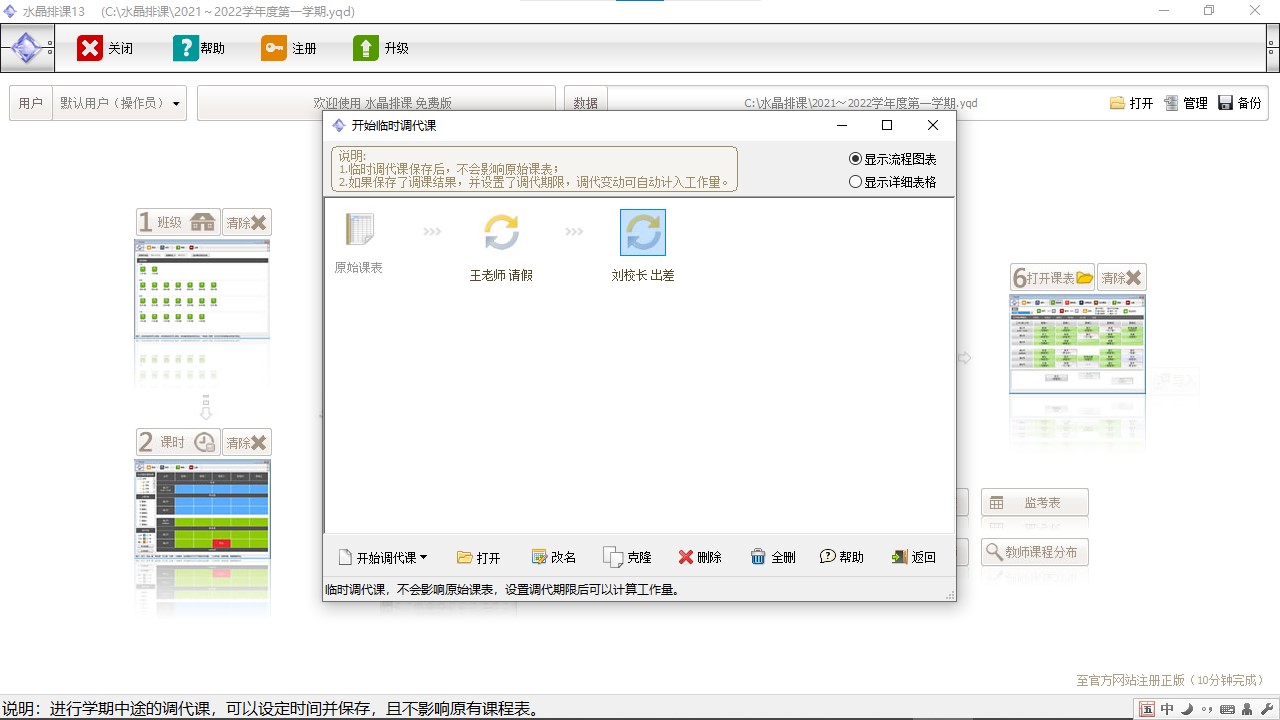Image resolution: width=1280 pixels, height=720 pixels.
Task: Switch to 显示详细表格 view
Action: point(855,180)
